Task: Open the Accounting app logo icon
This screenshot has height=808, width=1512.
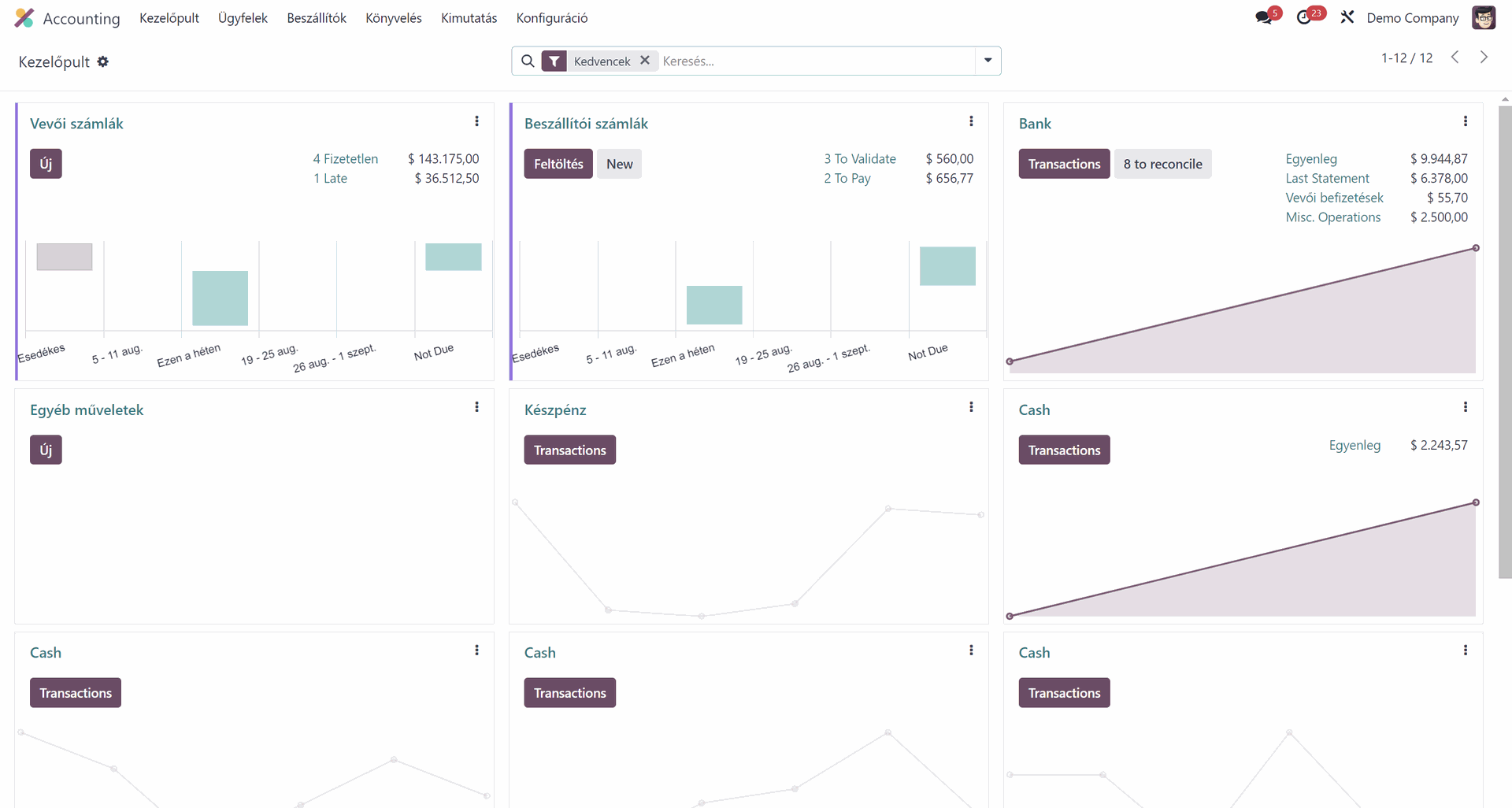Action: 24,18
